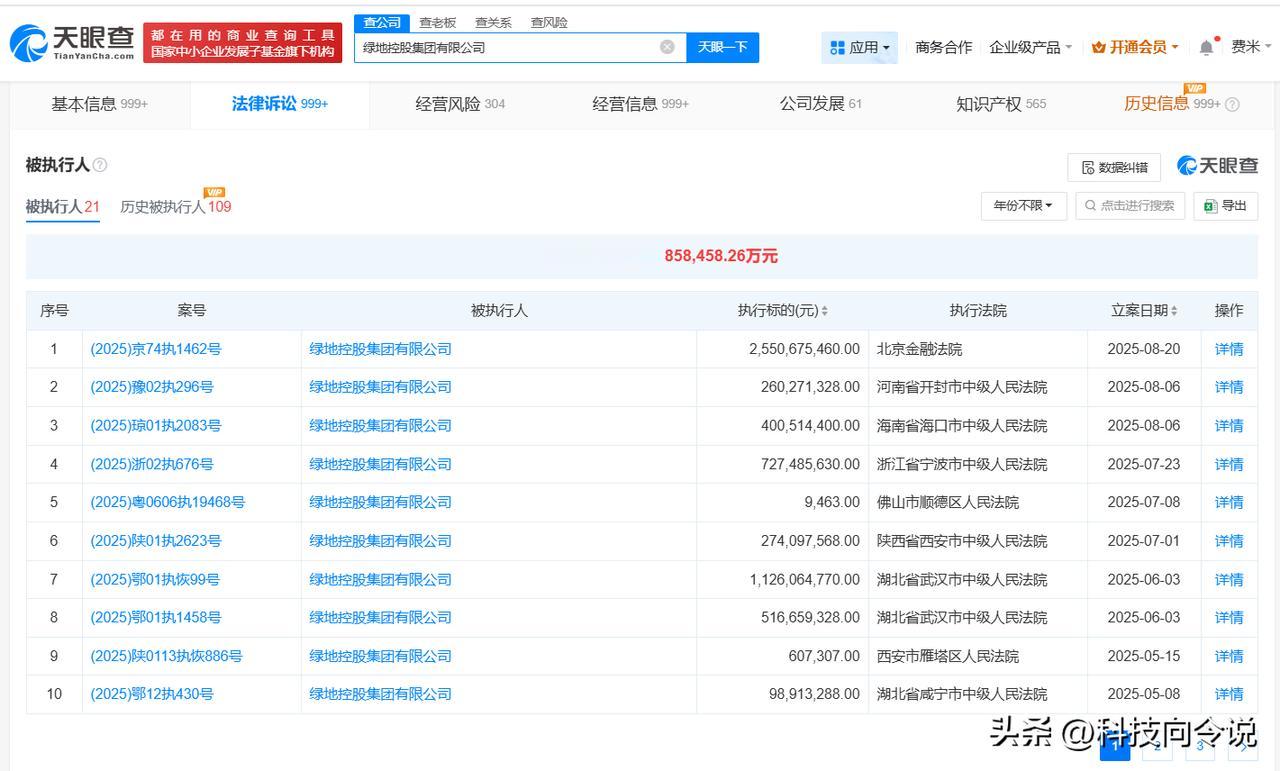Screen dimensions: 1280x771
Task: Open case (2025)粤0606执19468号
Action: pos(167,502)
